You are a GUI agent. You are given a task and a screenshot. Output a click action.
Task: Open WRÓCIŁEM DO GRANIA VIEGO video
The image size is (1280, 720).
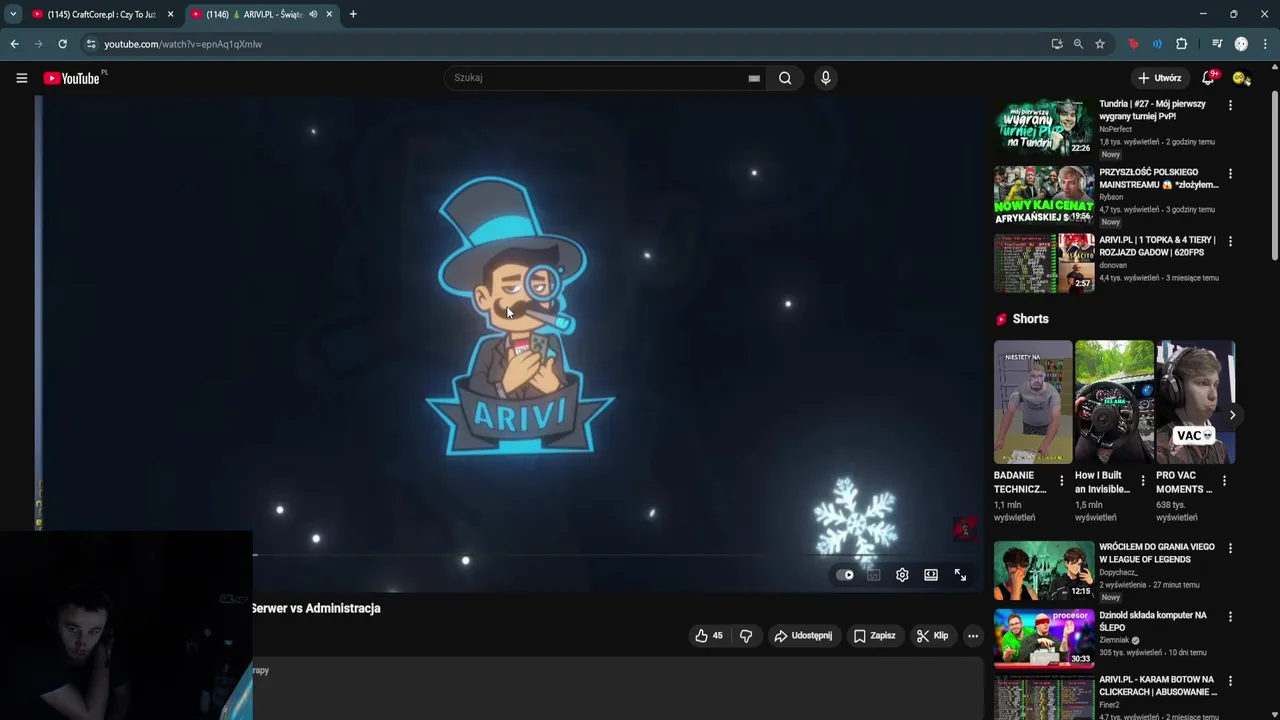coord(1043,570)
